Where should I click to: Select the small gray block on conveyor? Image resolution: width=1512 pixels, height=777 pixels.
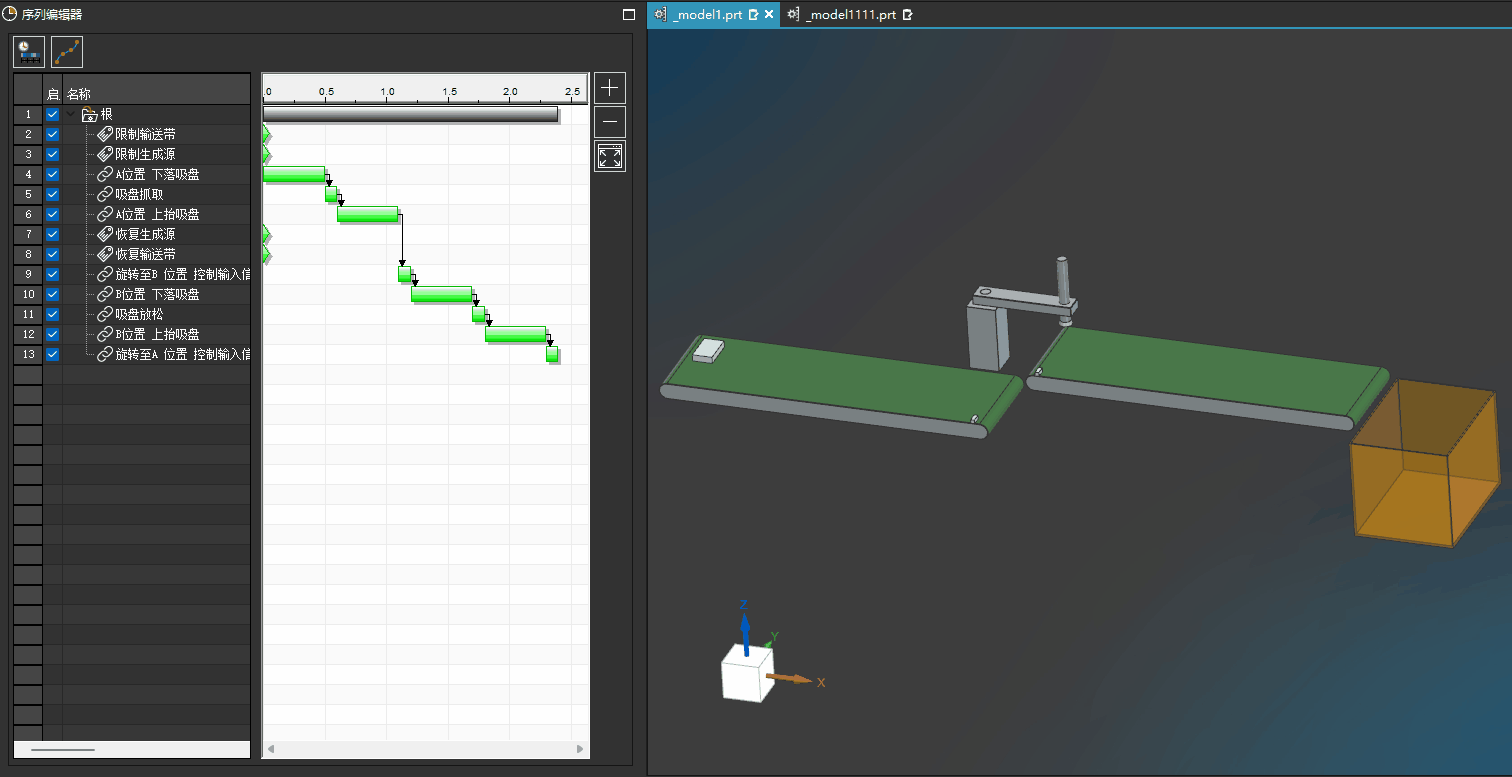tap(708, 350)
